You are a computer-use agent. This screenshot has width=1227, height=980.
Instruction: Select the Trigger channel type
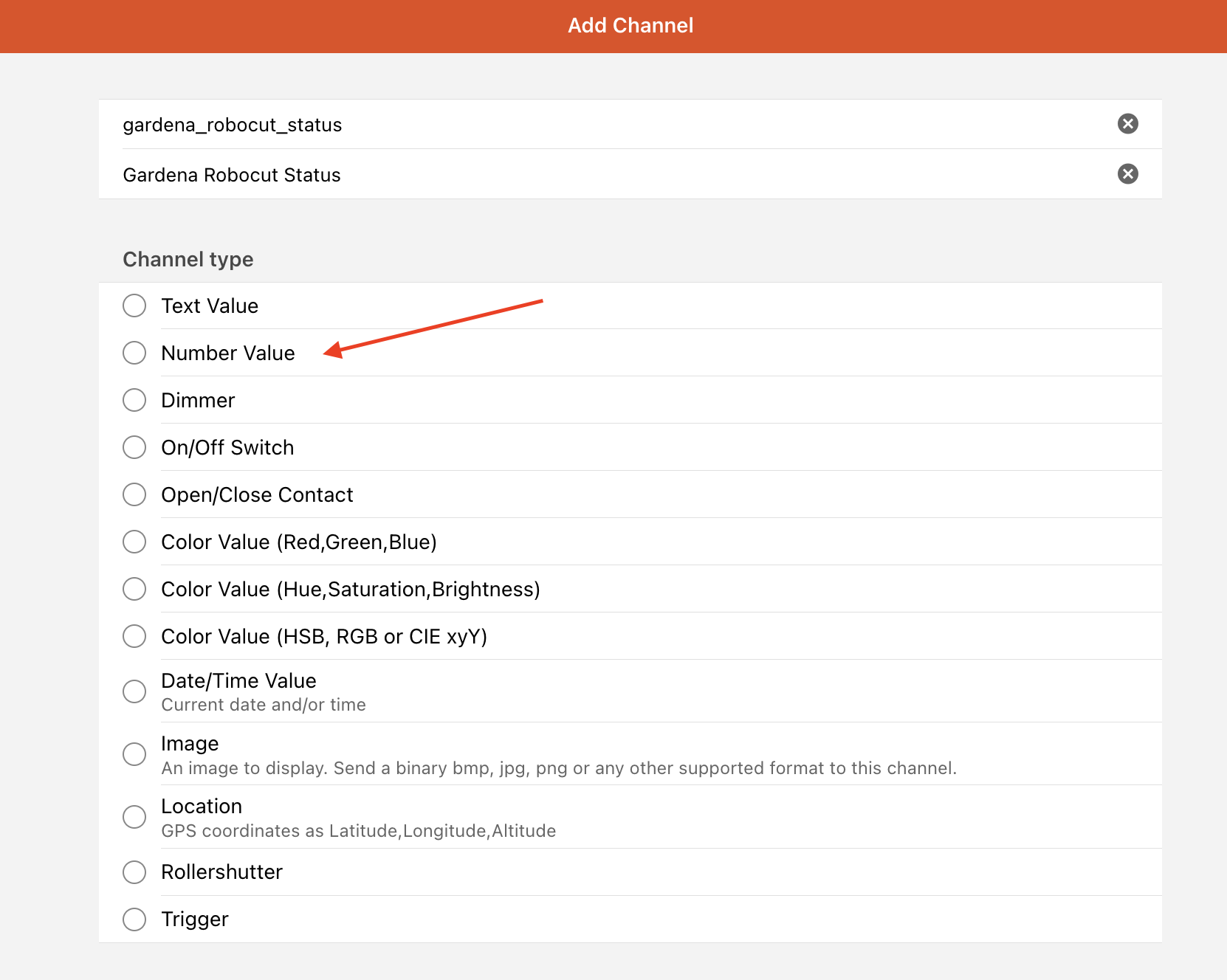(x=134, y=919)
